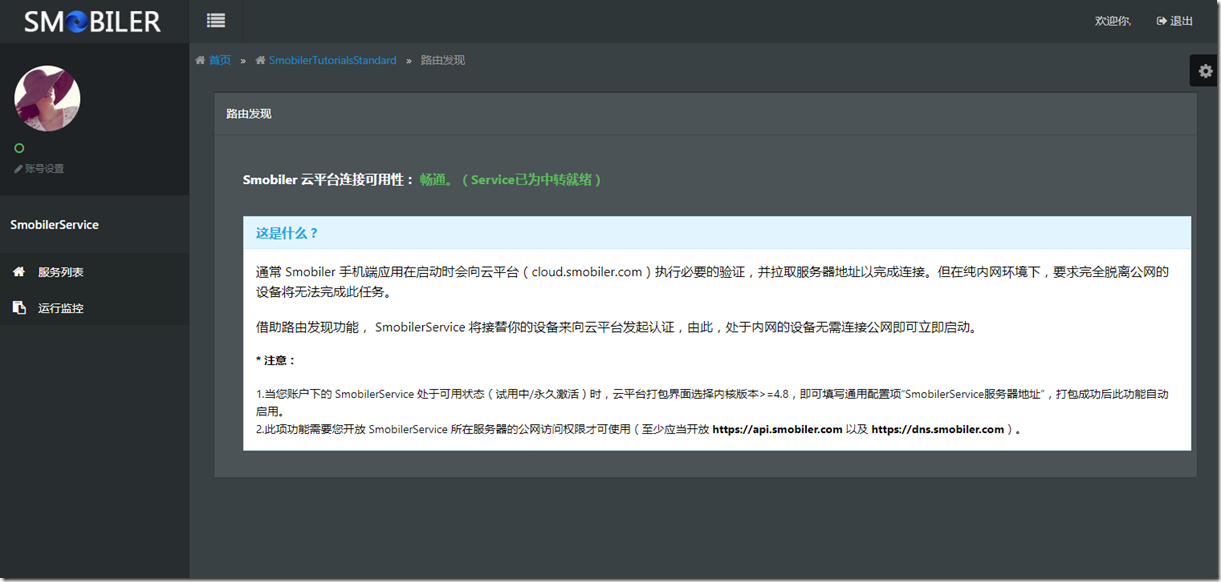Click Smobiler 云平台连接可用性 label
1221x582 pixels.
pyautogui.click(x=328, y=180)
